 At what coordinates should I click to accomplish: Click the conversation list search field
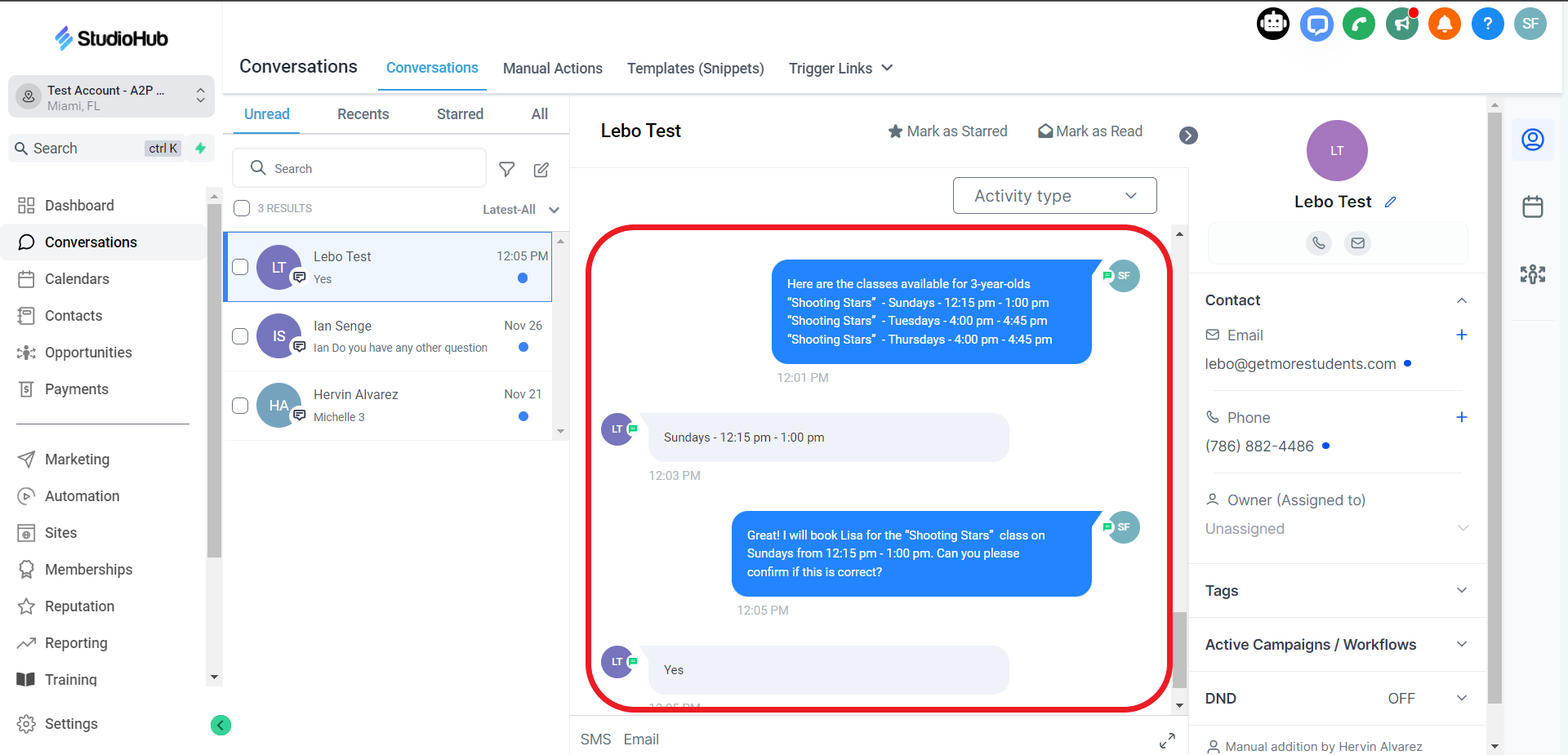(359, 168)
